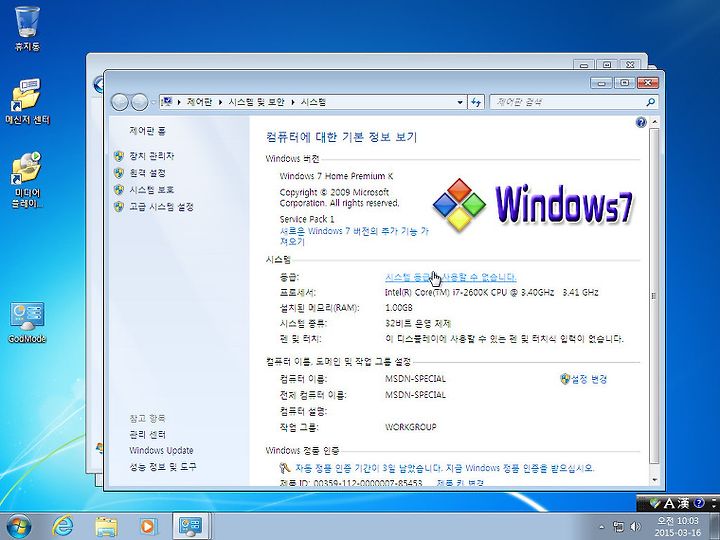This screenshot has height=540, width=720.
Task: Click the 시스템 등급 unavailable rating link
Action: point(450,277)
